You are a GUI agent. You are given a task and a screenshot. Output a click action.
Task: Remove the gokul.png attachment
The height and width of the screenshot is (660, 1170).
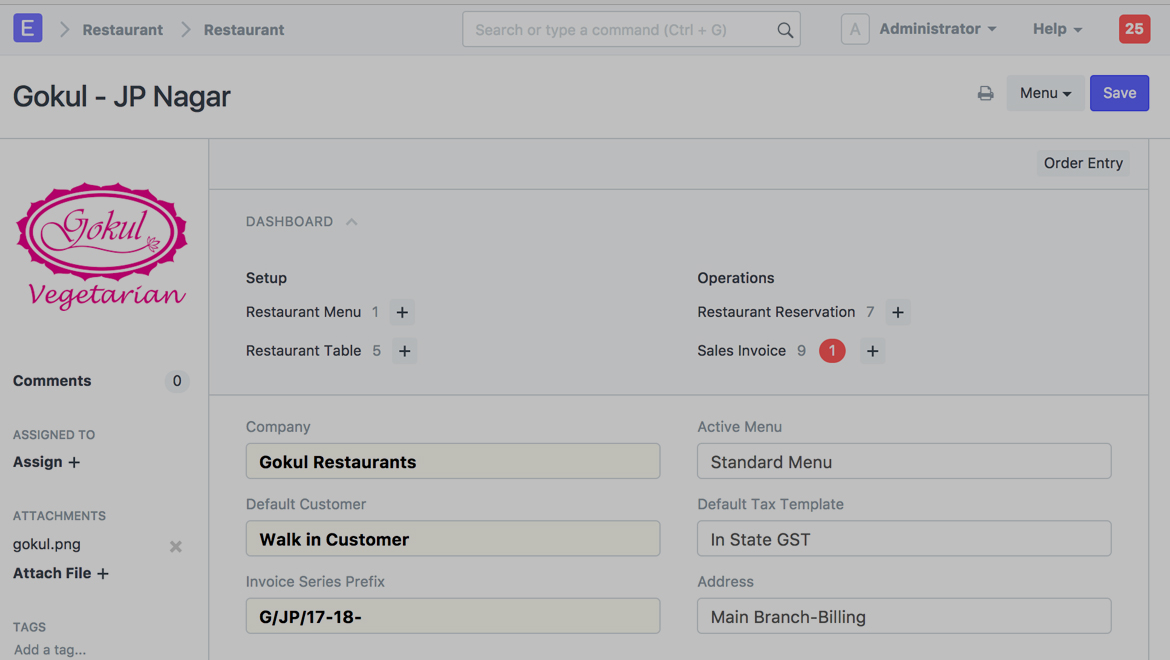click(x=176, y=546)
